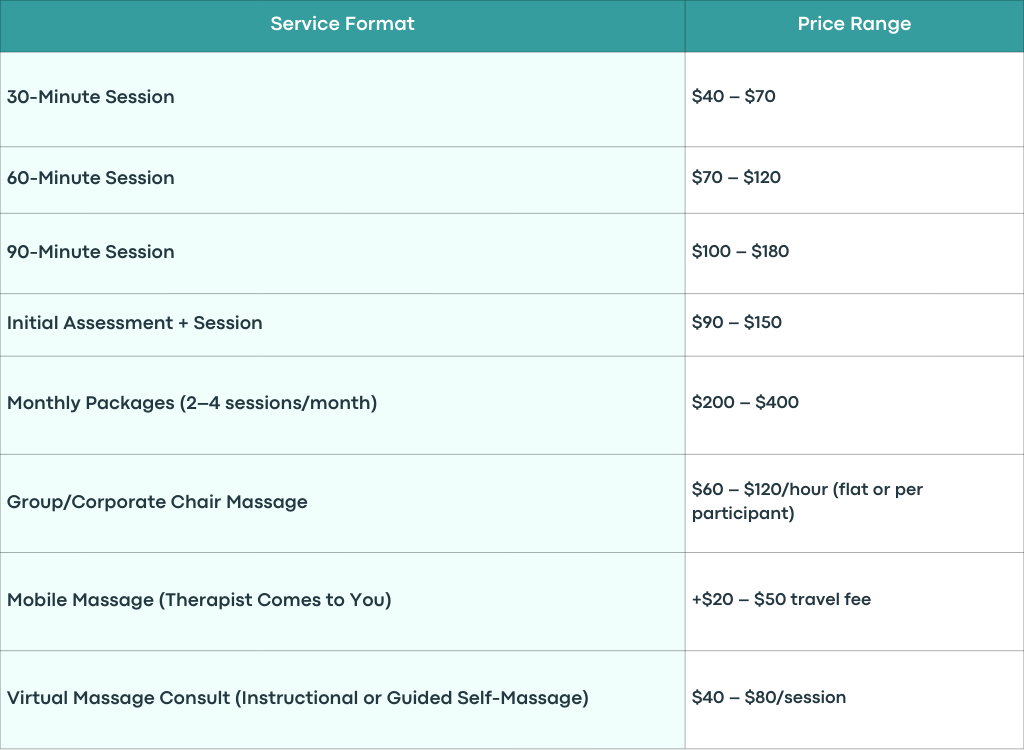Image resolution: width=1024 pixels, height=750 pixels.
Task: Select the 30-Minute Session cell
Action: click(342, 99)
